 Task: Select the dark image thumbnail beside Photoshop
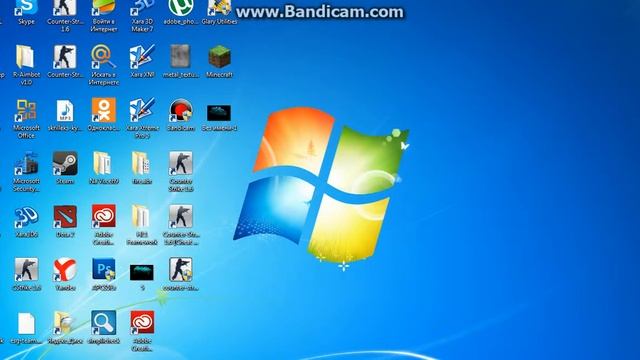click(142, 277)
